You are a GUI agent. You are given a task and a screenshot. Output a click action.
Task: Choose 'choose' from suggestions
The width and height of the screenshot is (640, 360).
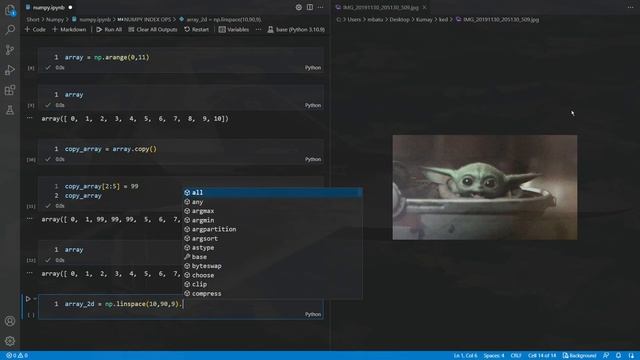[272, 275]
